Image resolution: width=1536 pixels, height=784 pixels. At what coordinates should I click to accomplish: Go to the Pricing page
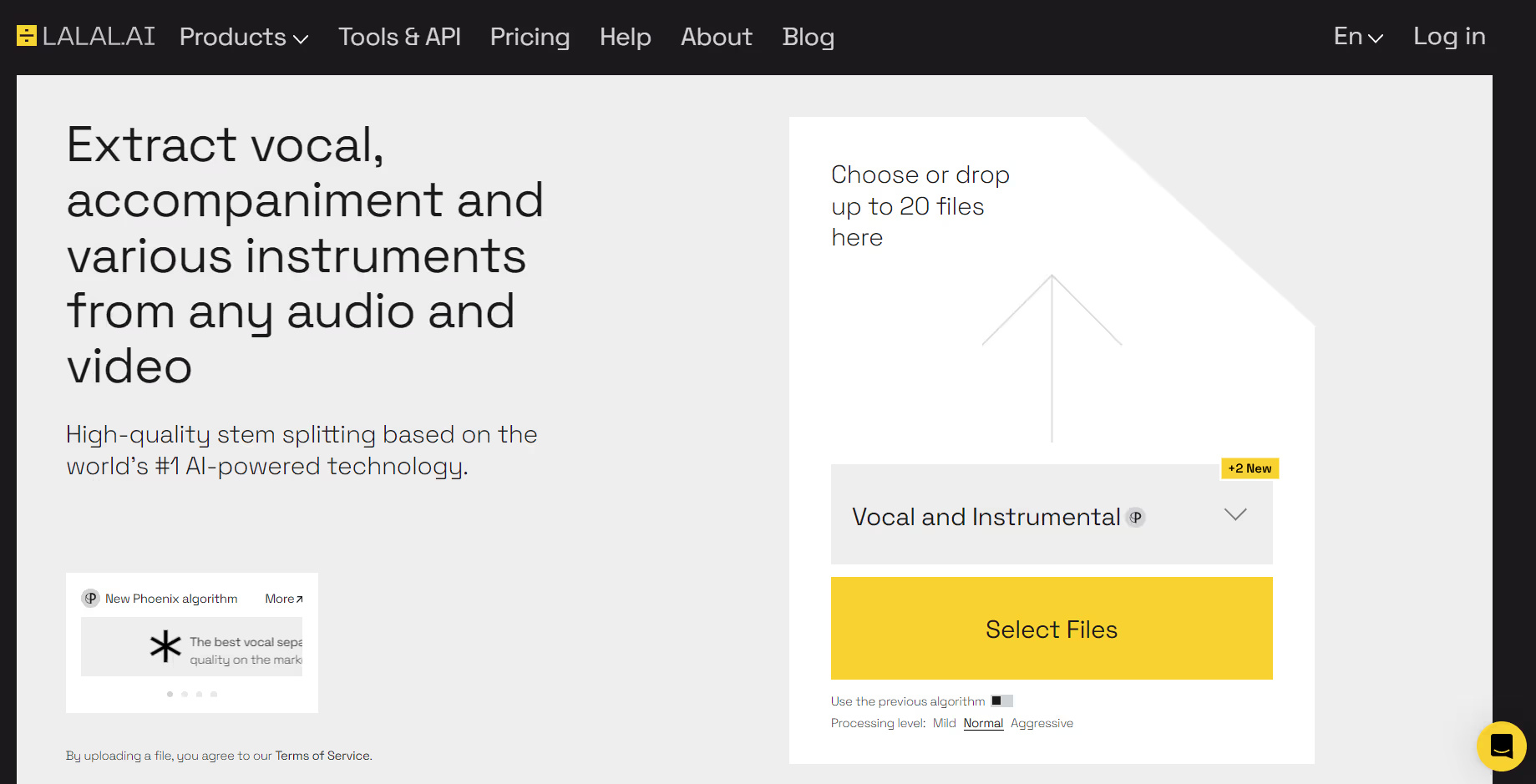click(x=530, y=37)
